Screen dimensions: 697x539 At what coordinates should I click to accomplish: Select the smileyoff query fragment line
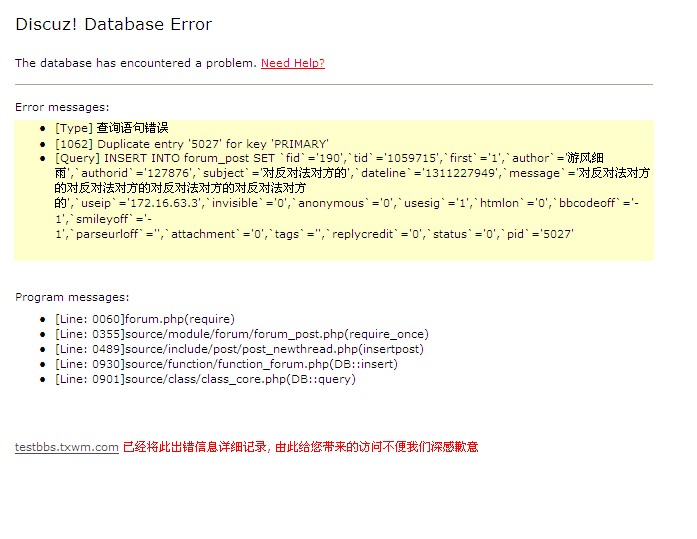coord(103,219)
